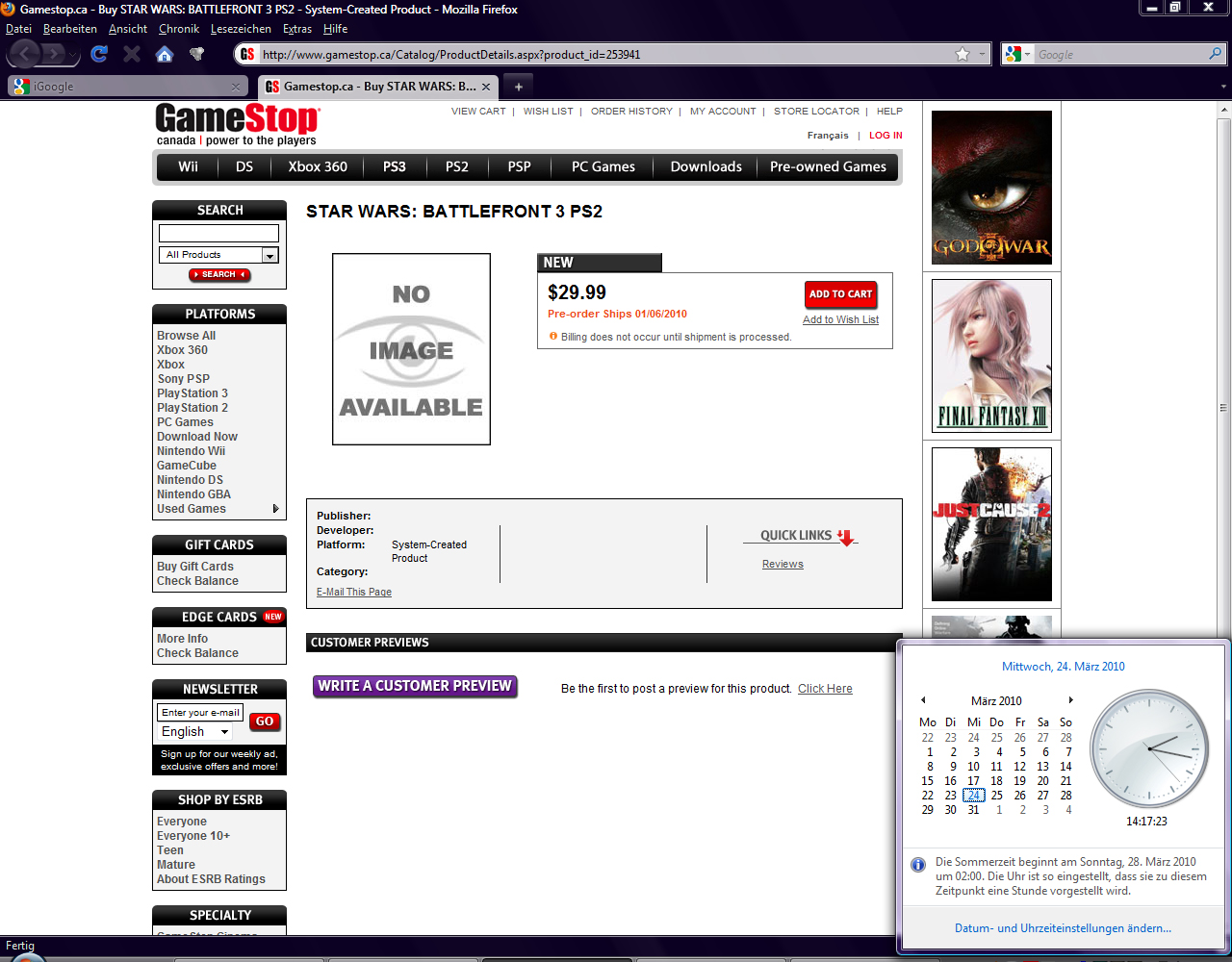Screen dimensions: 1232x962
Task: Select PlayStation 2 in the Platforms list
Action: 192,408
